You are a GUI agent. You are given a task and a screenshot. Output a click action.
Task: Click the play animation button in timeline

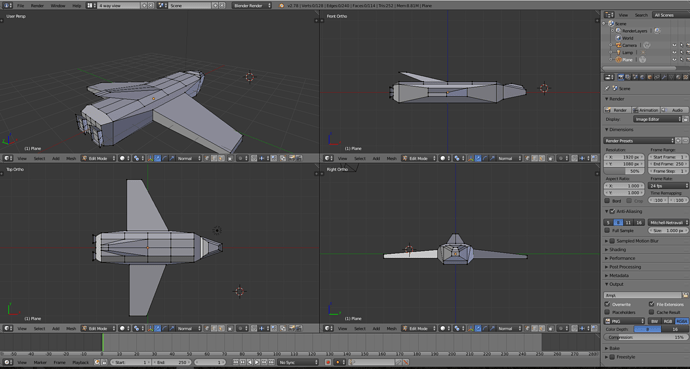tap(257, 362)
